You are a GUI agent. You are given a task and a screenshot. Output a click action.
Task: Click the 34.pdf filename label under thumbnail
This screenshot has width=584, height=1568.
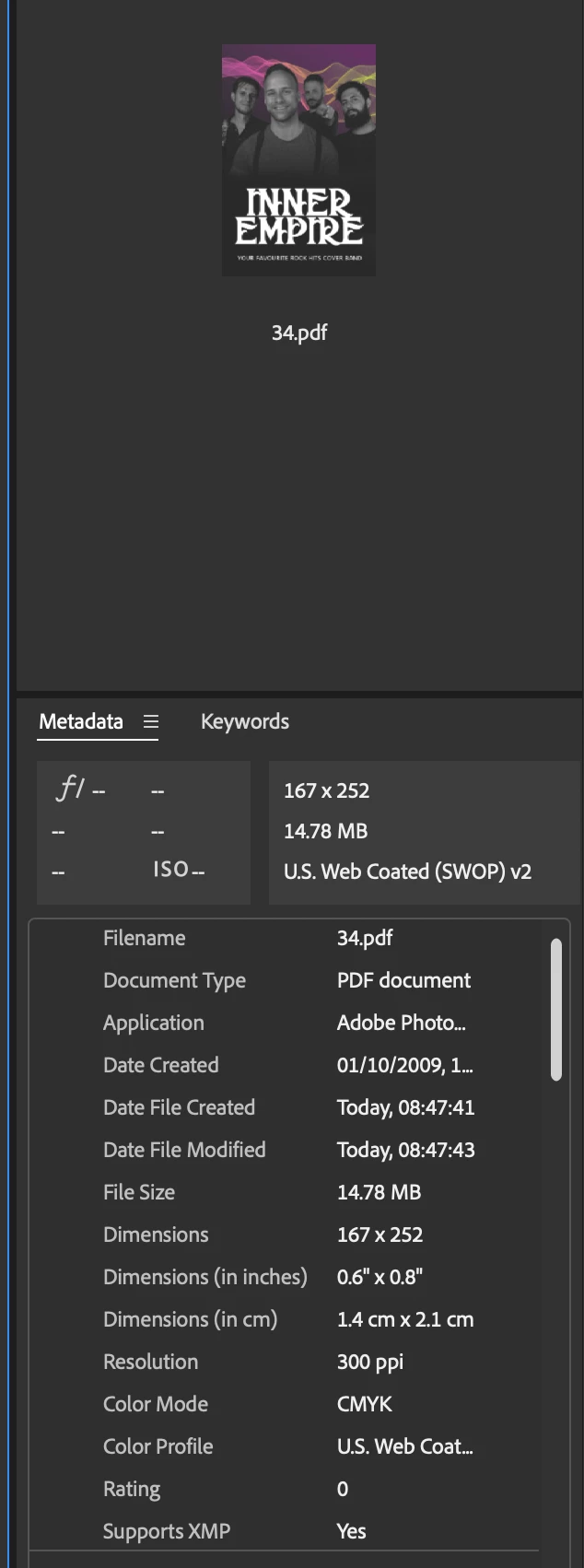coord(299,333)
